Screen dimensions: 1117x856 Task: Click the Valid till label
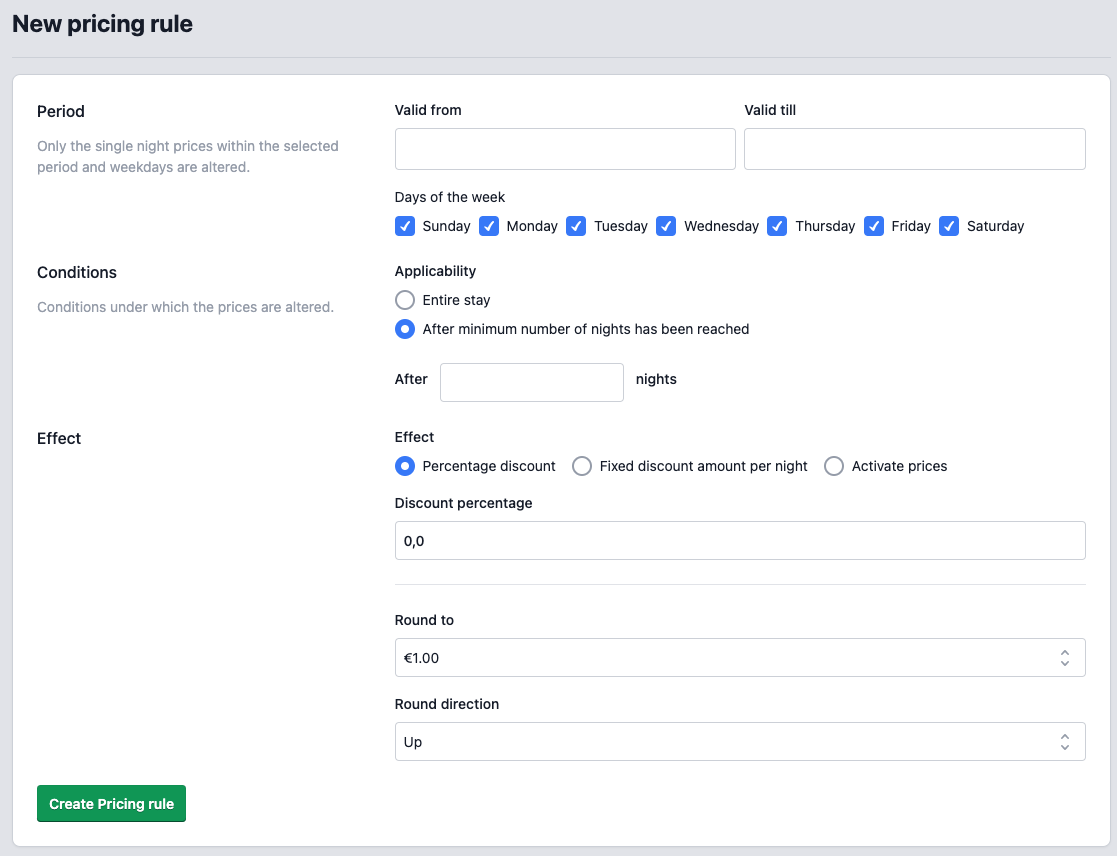click(770, 110)
